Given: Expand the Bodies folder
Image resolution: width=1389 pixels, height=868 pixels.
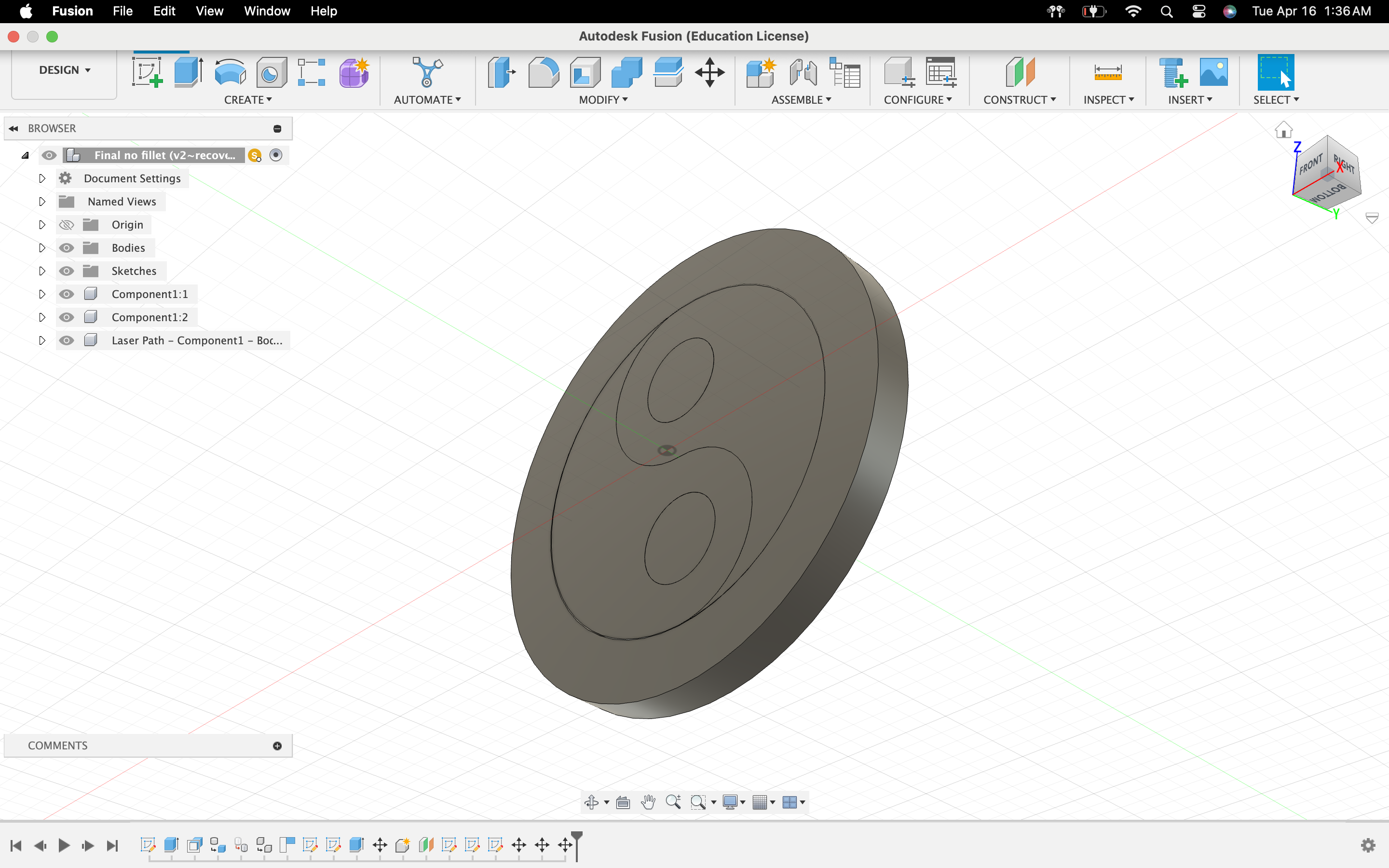Looking at the screenshot, I should (x=42, y=248).
